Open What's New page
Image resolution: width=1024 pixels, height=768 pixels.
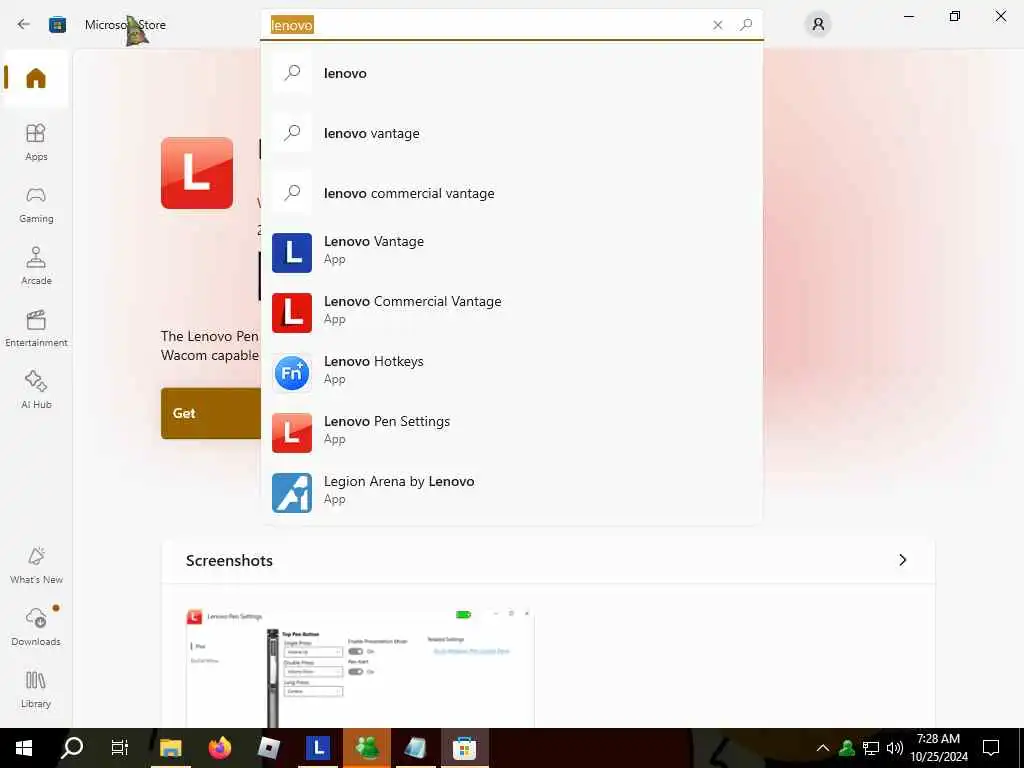pyautogui.click(x=36, y=566)
